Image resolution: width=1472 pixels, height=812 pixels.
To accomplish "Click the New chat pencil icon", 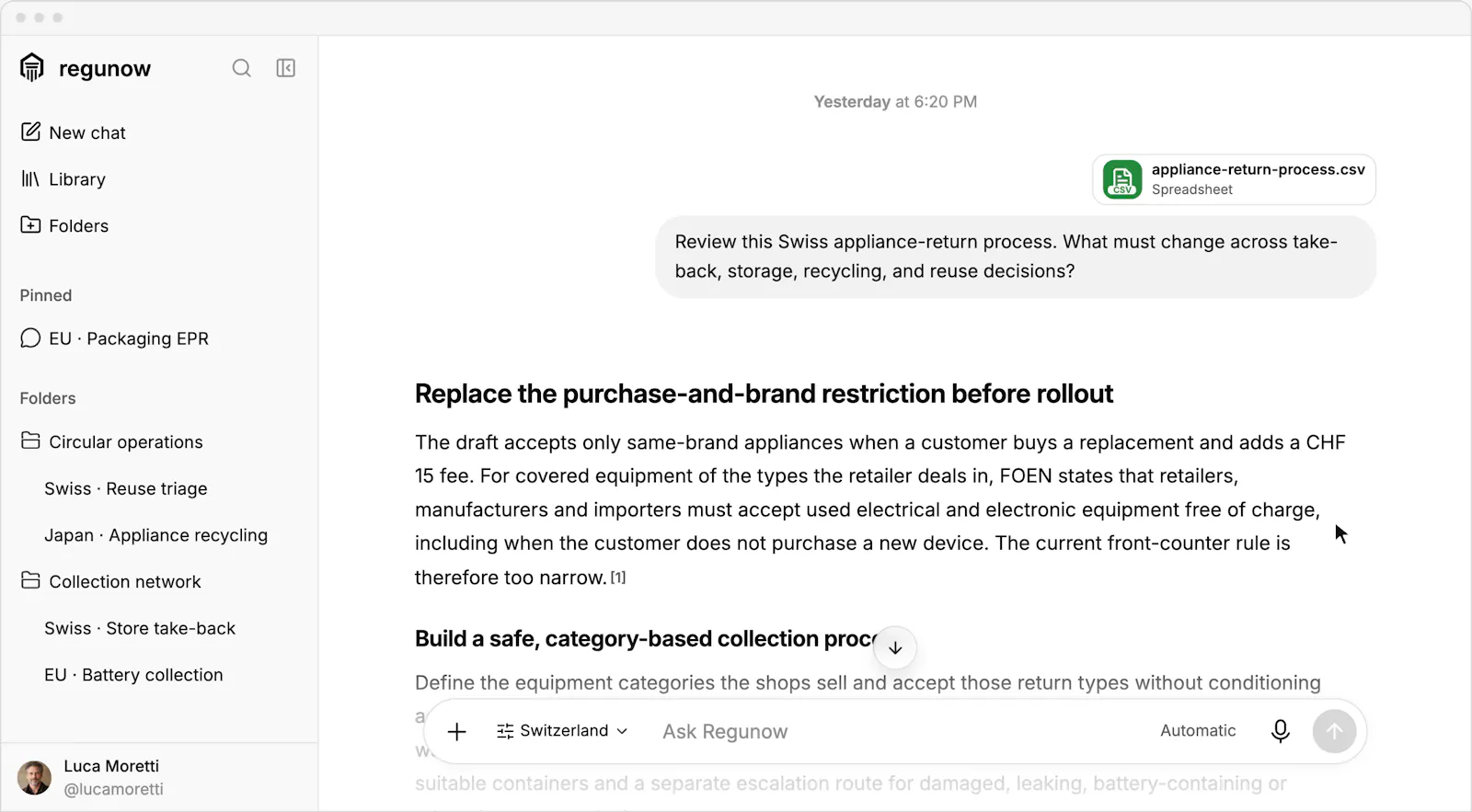I will click(x=30, y=132).
